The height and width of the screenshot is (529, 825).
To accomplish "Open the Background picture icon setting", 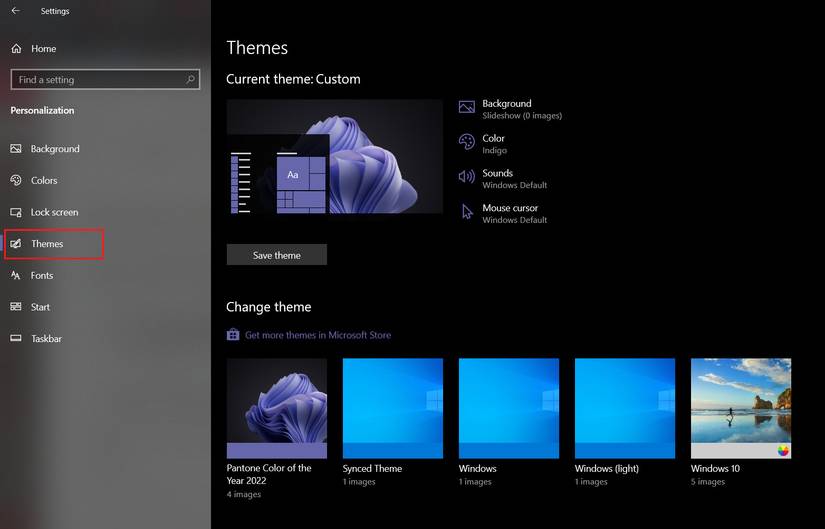I will tap(466, 107).
